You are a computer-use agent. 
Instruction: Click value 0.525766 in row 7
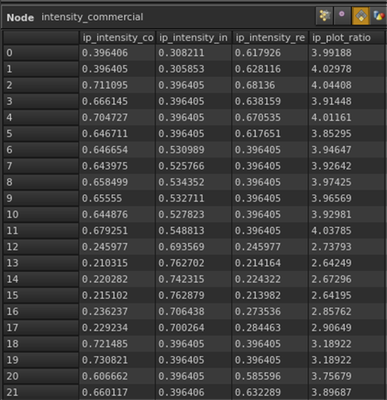[181, 166]
